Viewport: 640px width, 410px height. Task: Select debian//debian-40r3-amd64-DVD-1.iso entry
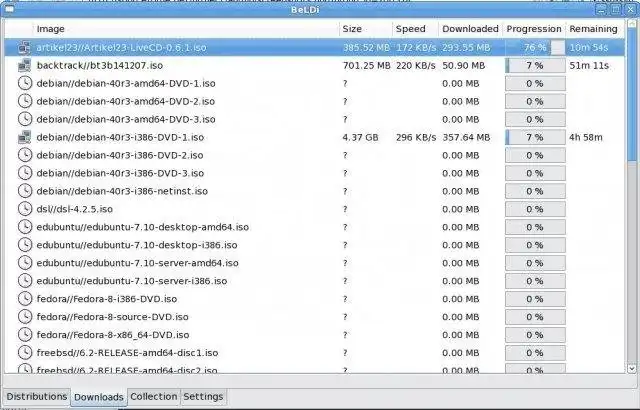[126, 83]
